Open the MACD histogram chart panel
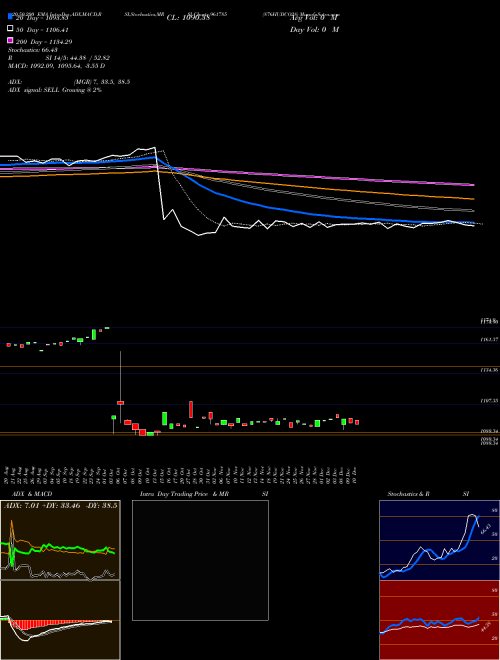 pyautogui.click(x=60, y=620)
